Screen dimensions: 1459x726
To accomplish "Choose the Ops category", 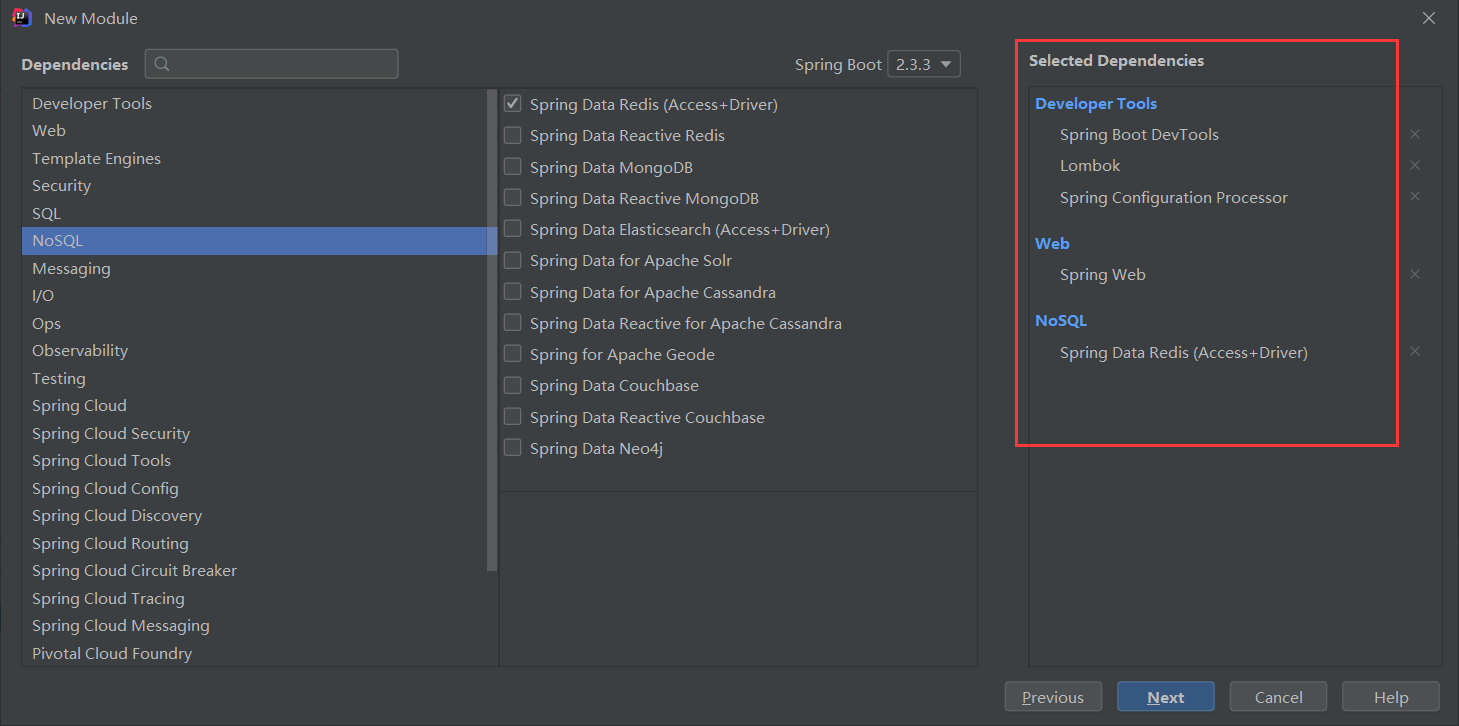I will [254, 323].
